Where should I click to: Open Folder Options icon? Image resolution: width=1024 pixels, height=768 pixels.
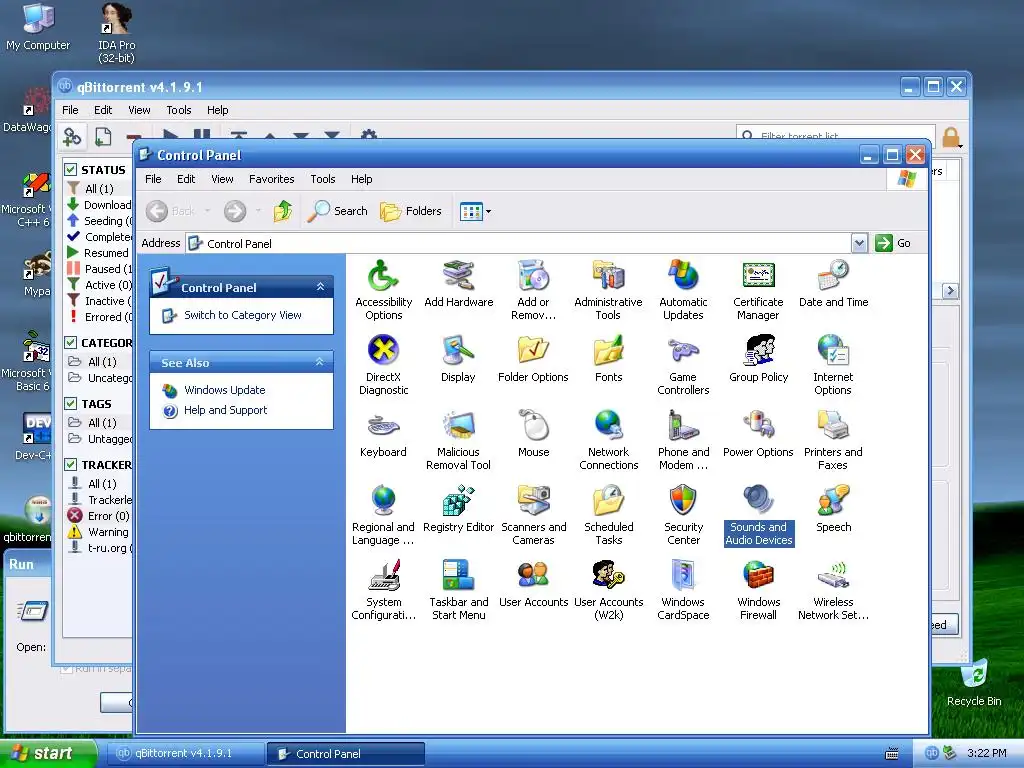click(533, 359)
